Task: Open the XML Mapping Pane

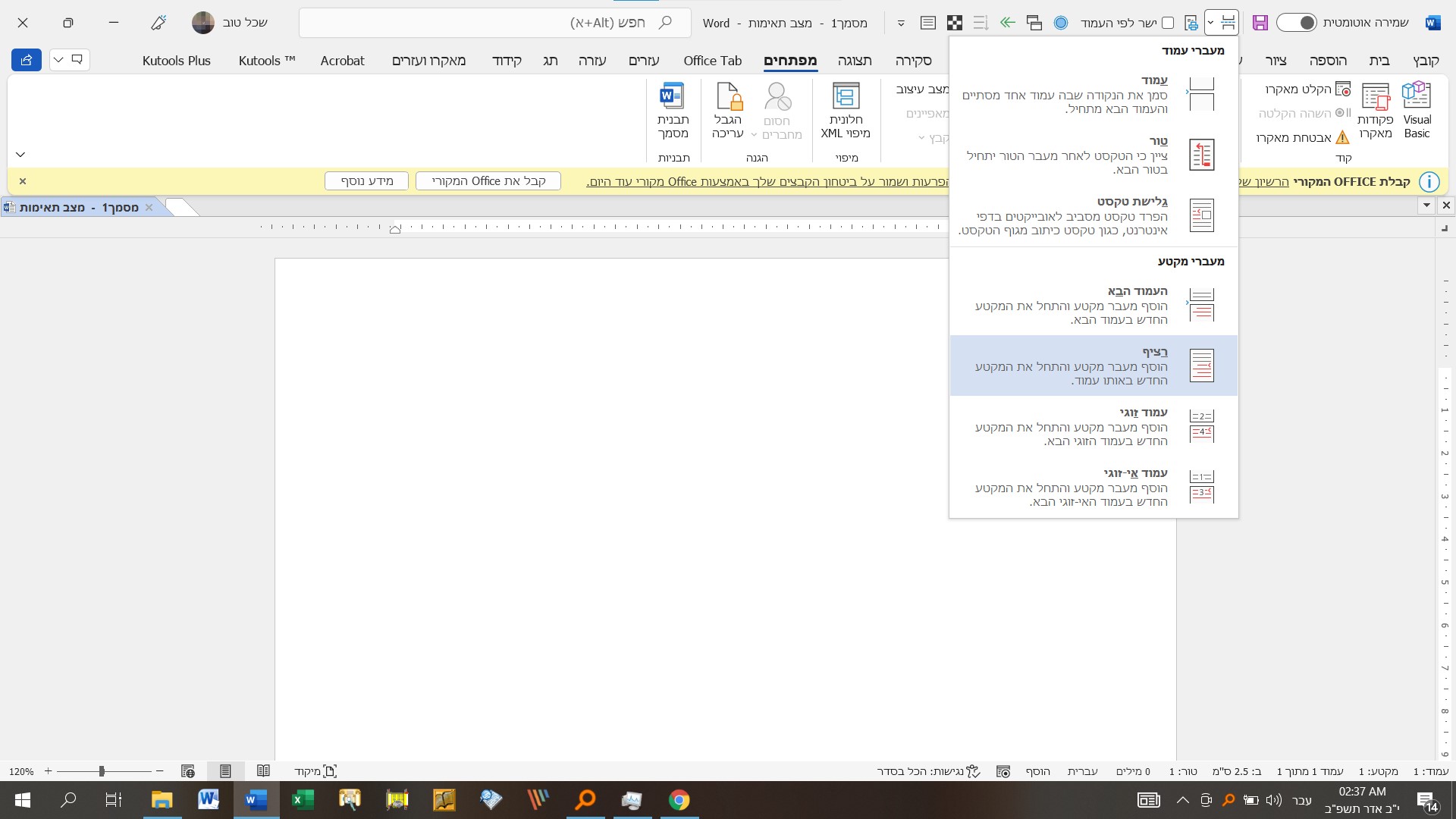Action: (x=845, y=96)
